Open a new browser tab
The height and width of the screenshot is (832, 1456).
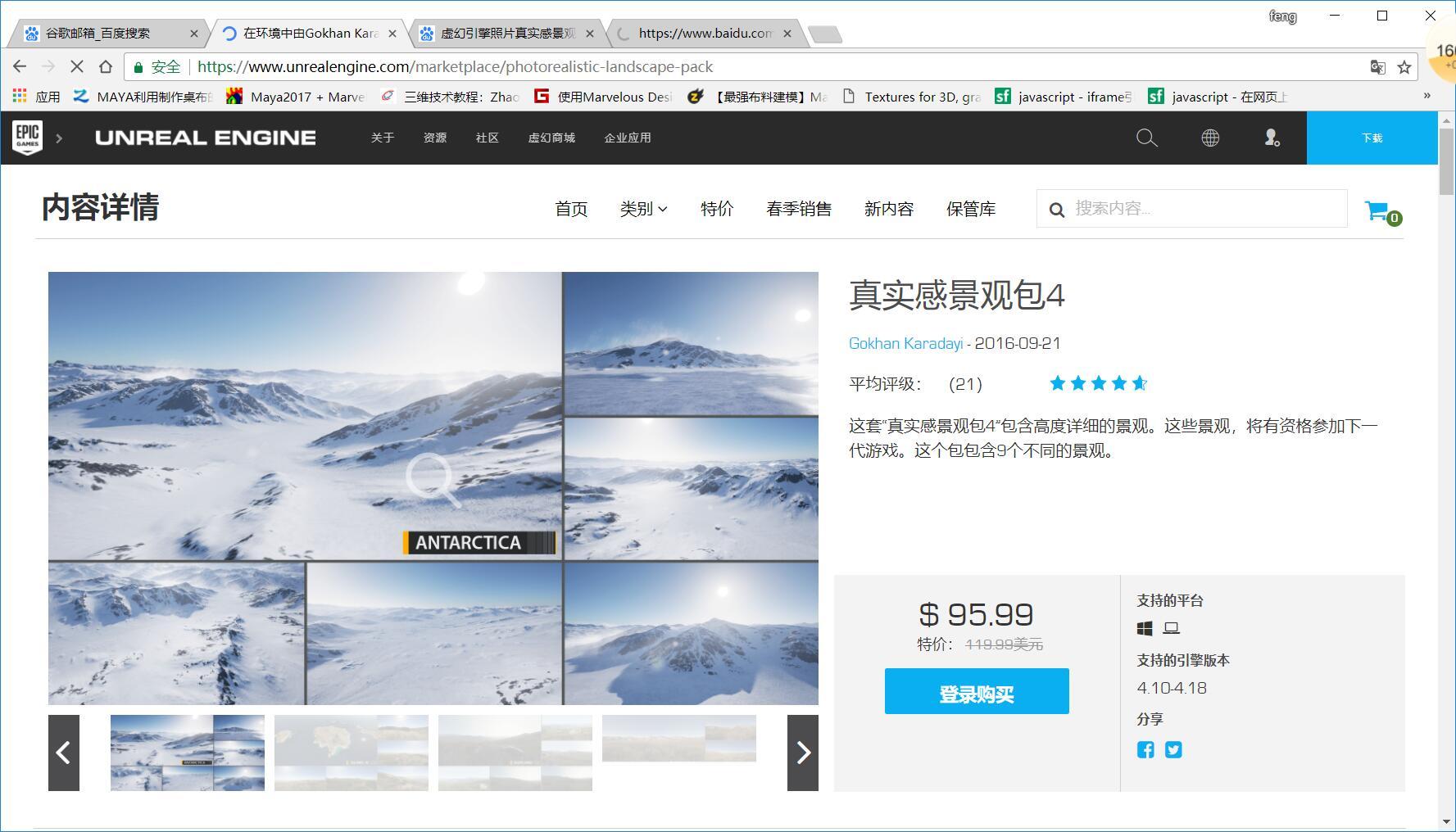tap(825, 34)
